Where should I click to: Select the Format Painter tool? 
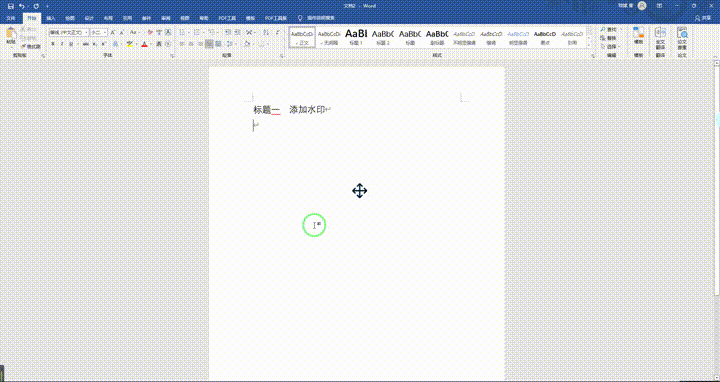pyautogui.click(x=31, y=46)
